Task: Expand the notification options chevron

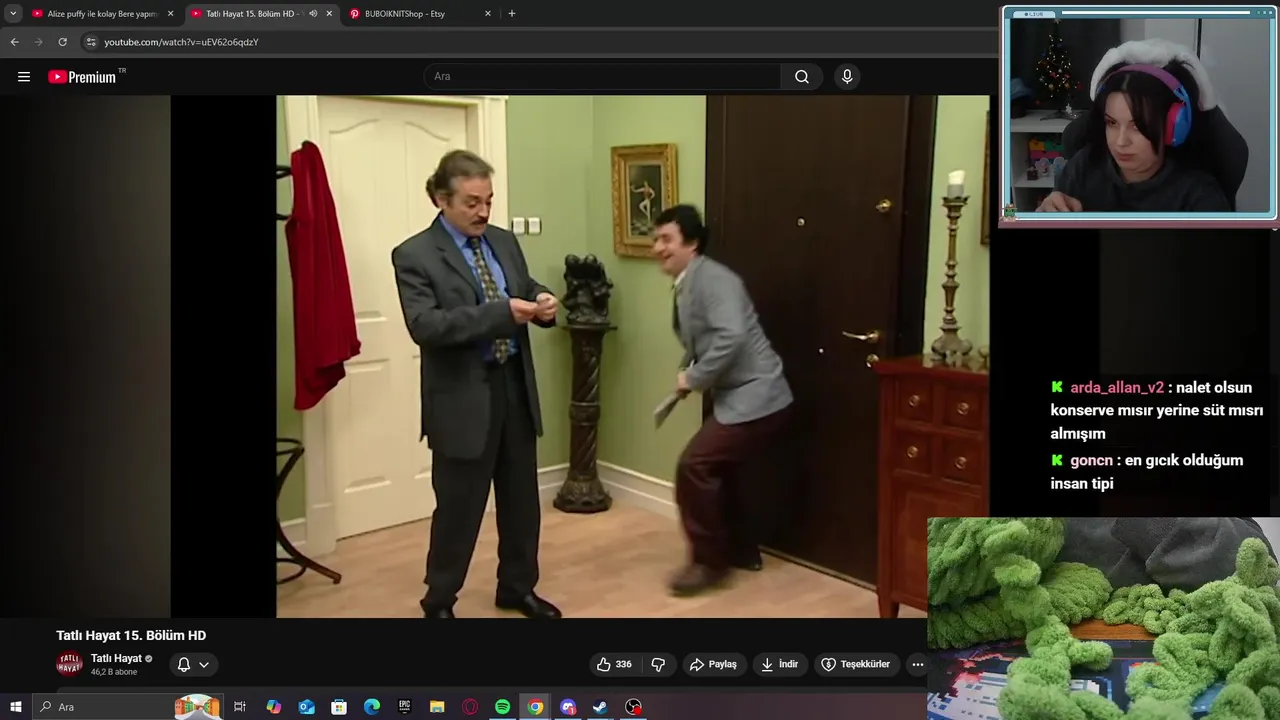Action: coord(204,664)
